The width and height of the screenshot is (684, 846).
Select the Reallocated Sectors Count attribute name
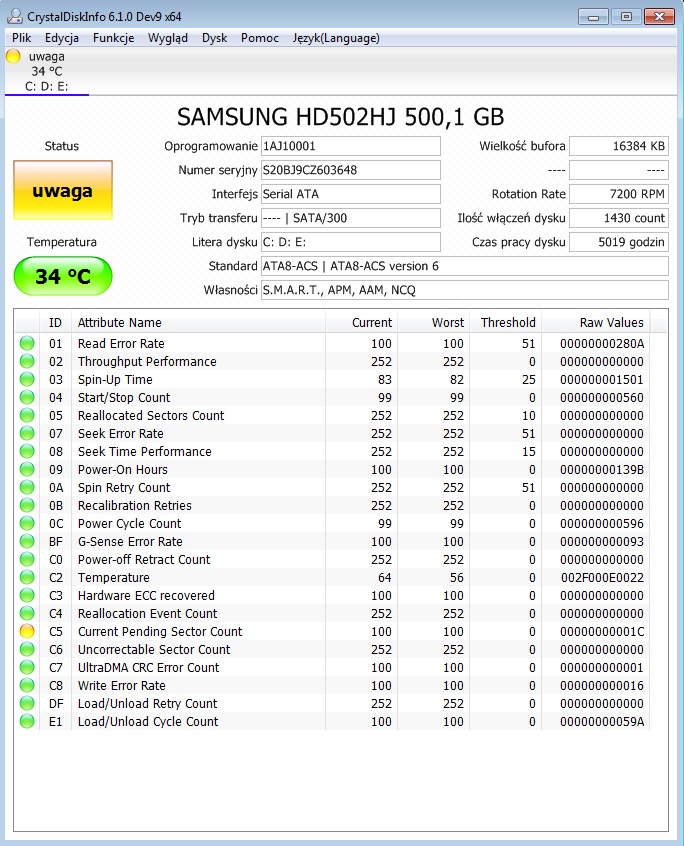[151, 415]
